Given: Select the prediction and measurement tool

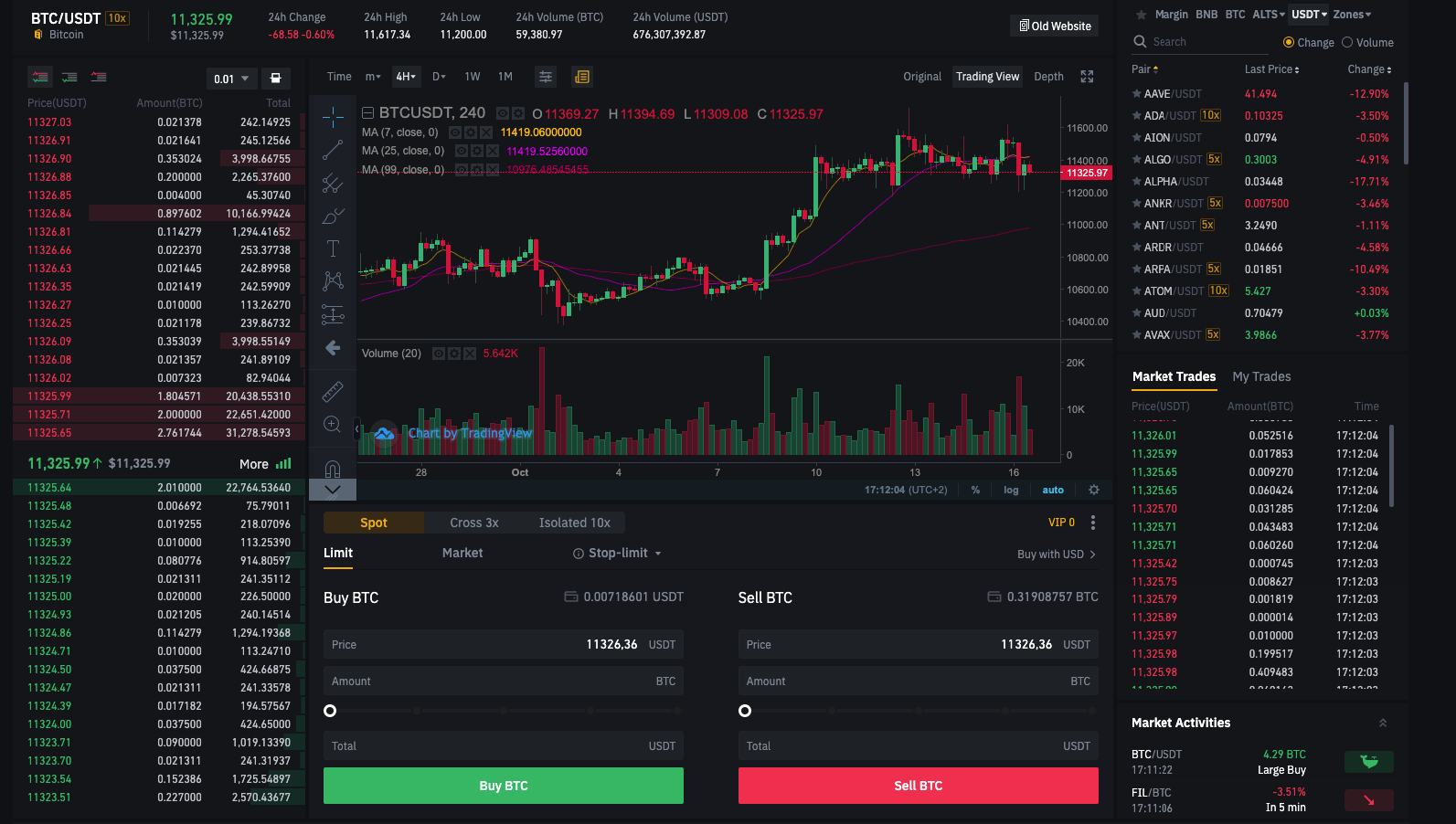Looking at the screenshot, I should click(x=333, y=315).
